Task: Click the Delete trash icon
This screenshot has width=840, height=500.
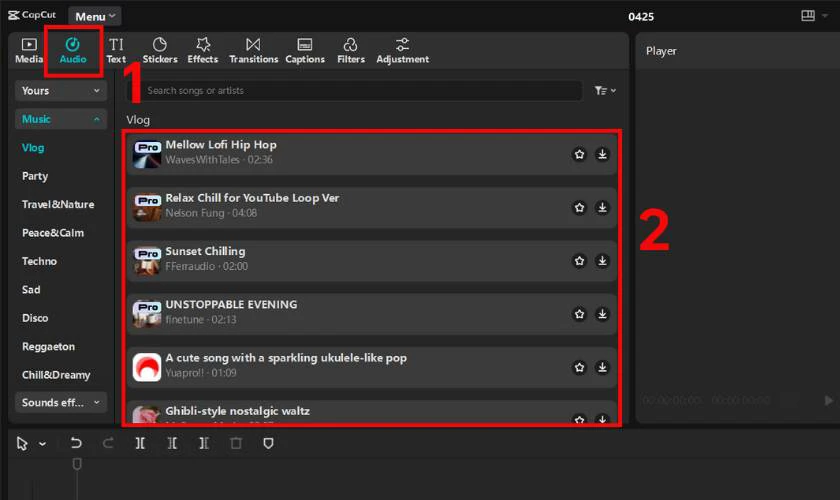Action: coord(236,443)
